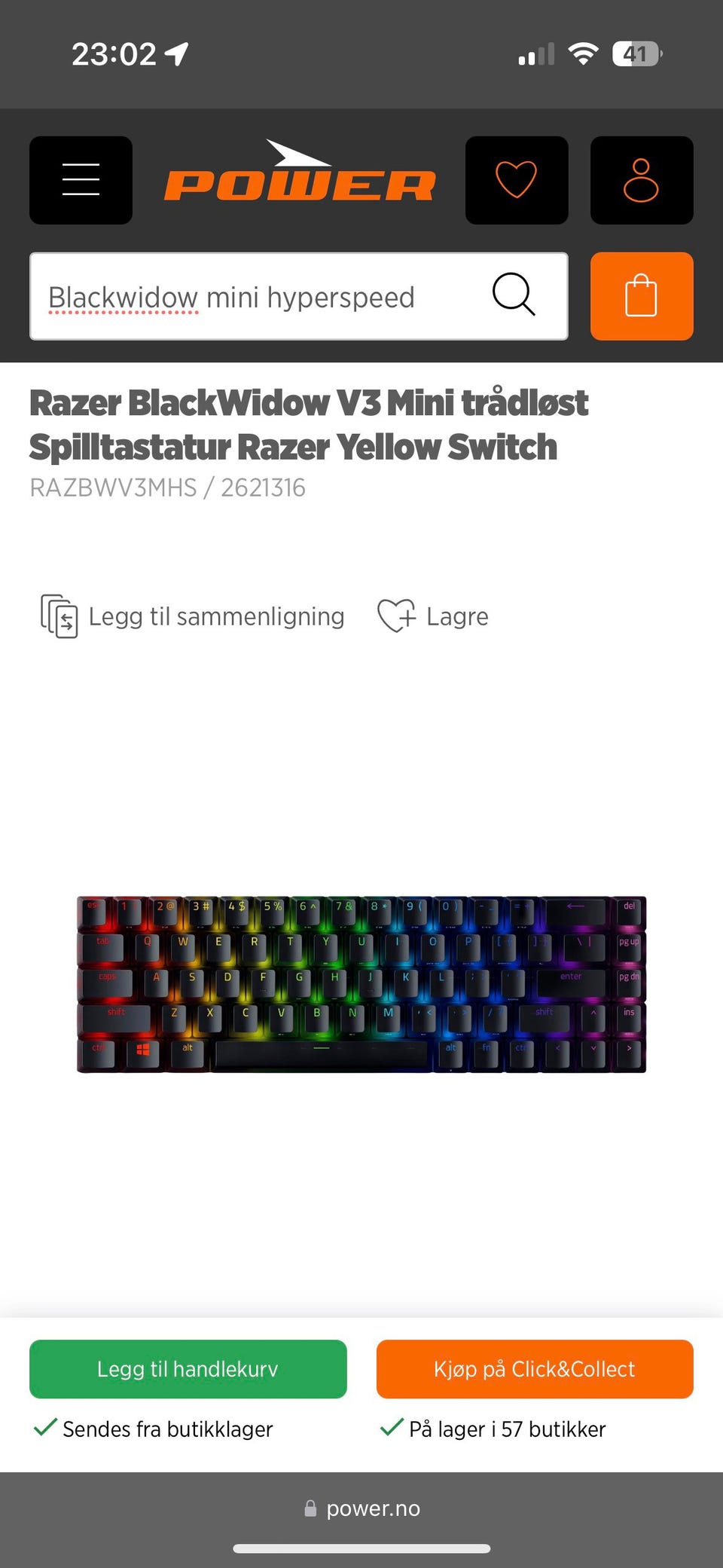
Task: Choose Kjøp på Click&Collect button
Action: [x=535, y=1369]
